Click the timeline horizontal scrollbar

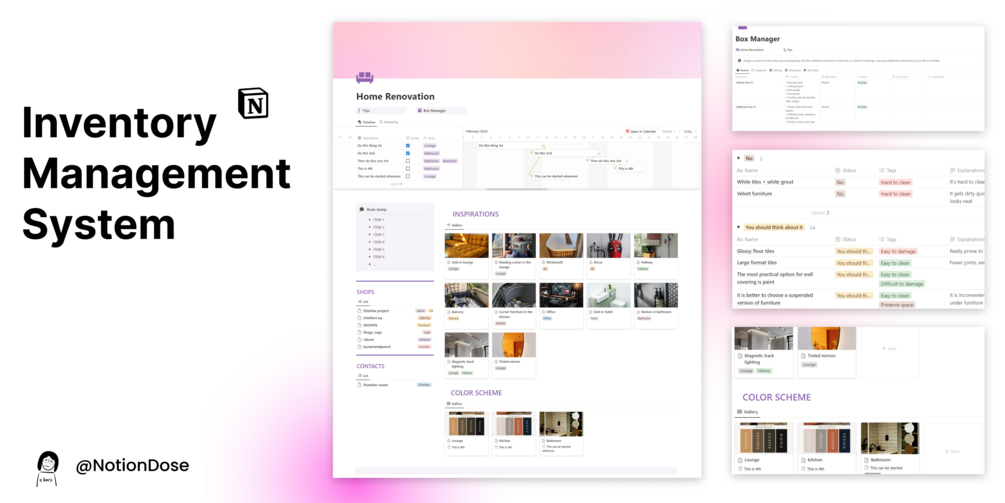(x=517, y=189)
